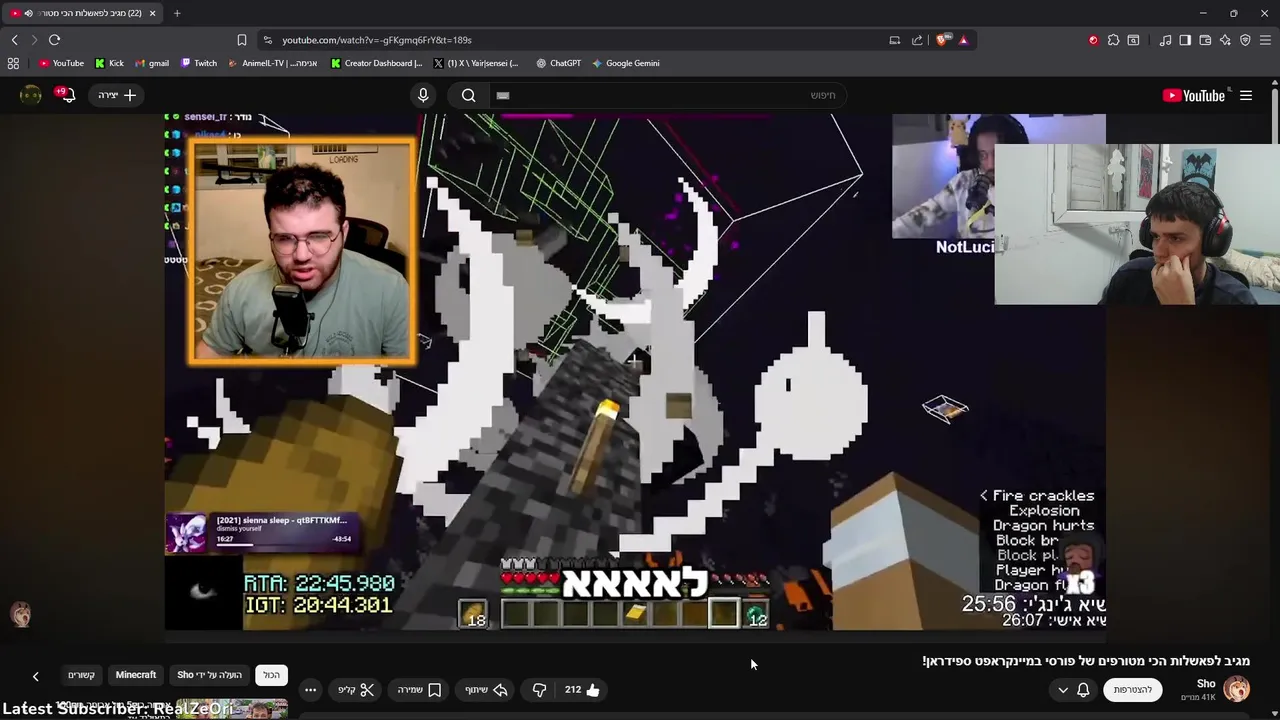The image size is (1280, 720).
Task: Open the YouTube notifications bell
Action: (x=67, y=95)
